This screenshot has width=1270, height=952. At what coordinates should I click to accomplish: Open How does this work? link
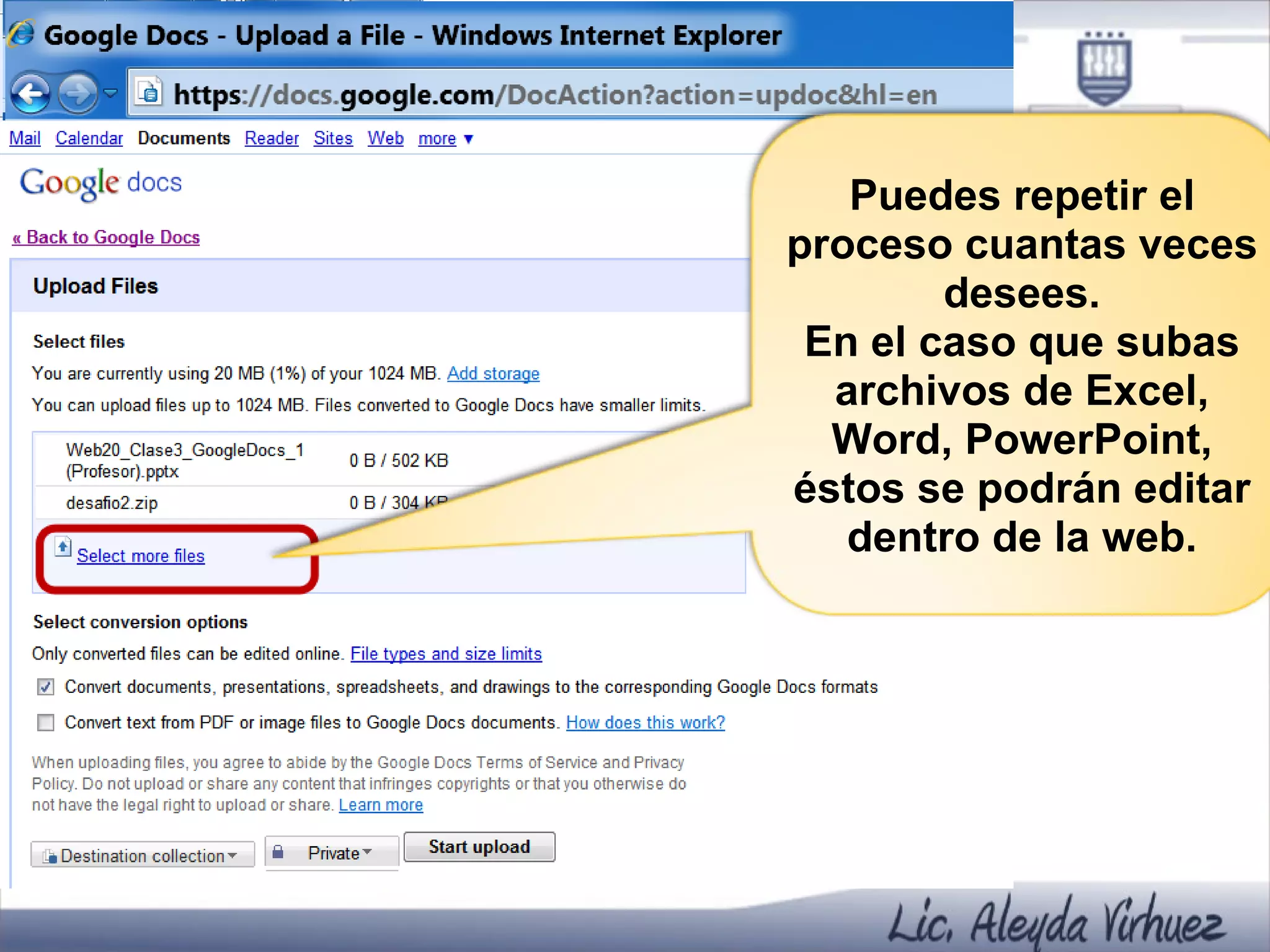646,723
